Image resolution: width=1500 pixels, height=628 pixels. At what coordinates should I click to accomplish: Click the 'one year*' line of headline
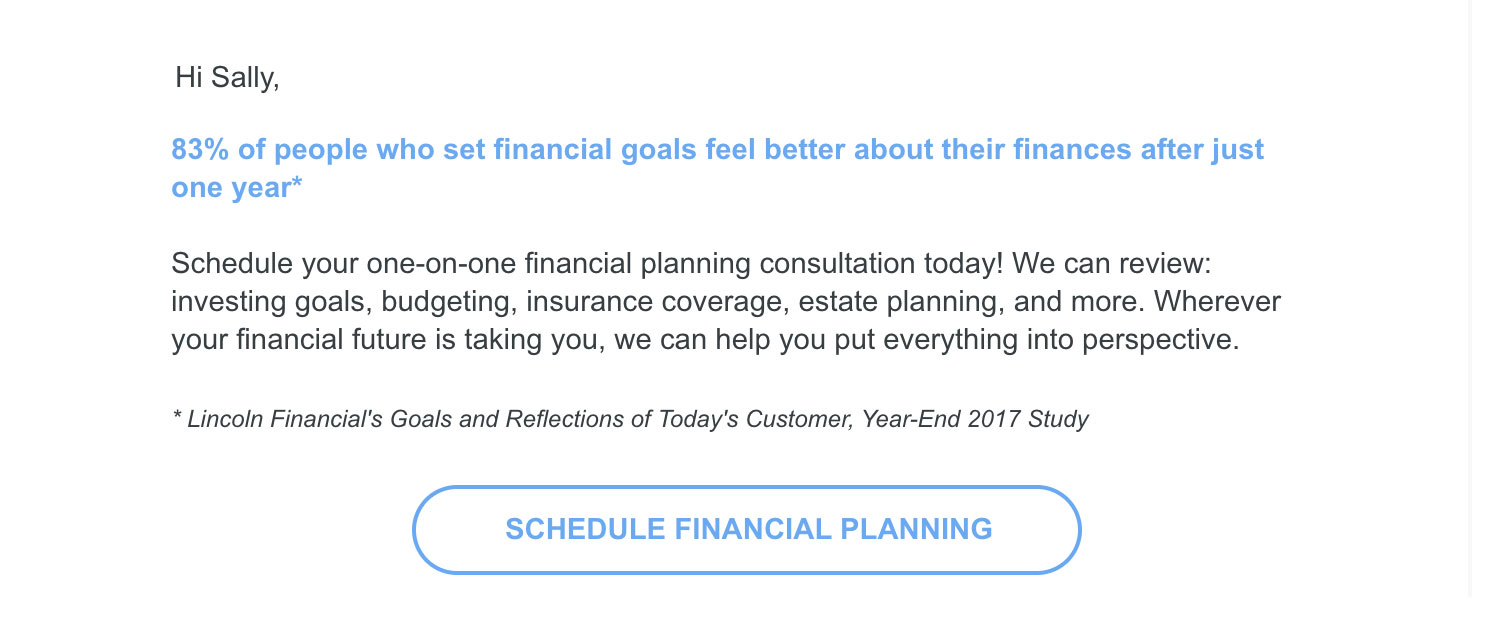pos(237,187)
